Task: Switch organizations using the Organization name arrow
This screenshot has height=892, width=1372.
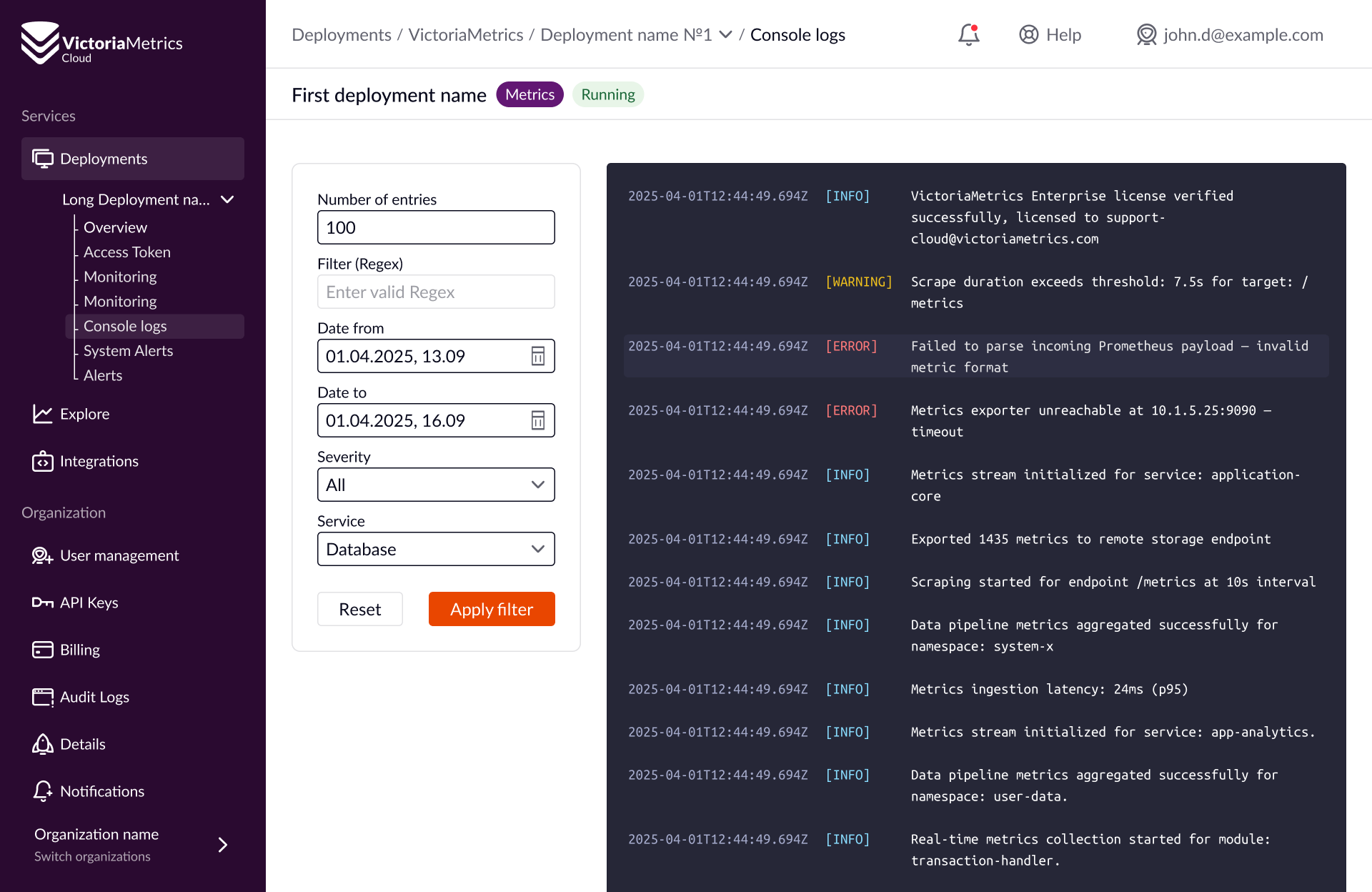Action: [x=222, y=845]
